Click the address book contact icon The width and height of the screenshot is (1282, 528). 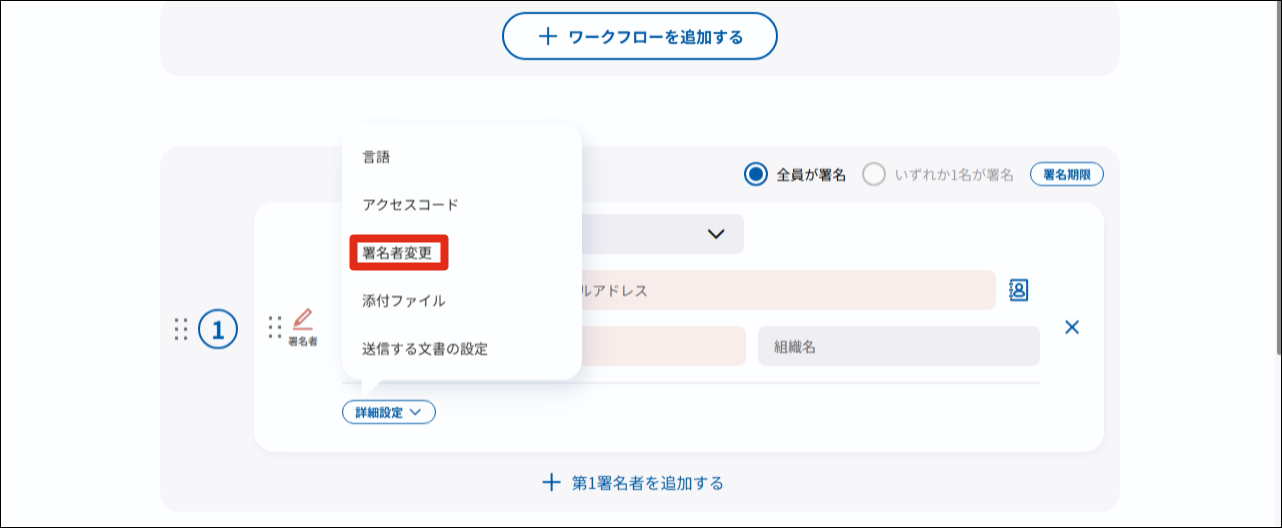click(1019, 290)
